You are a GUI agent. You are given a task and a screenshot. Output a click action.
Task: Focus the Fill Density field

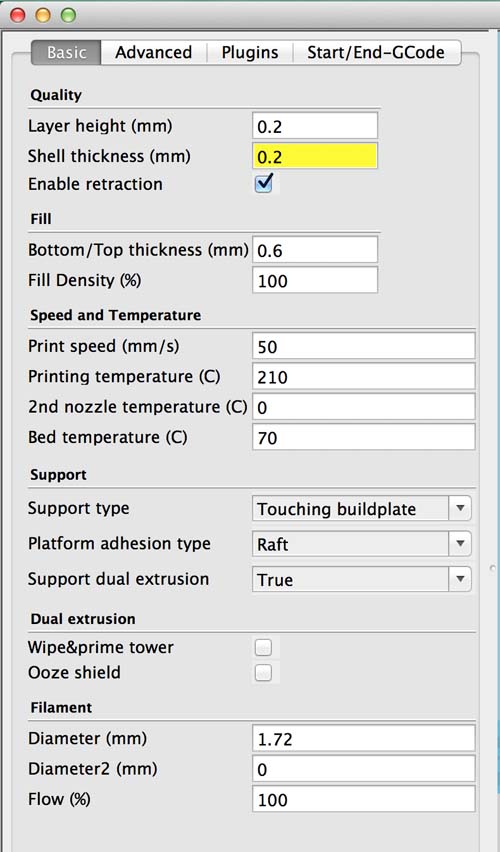[x=315, y=280]
